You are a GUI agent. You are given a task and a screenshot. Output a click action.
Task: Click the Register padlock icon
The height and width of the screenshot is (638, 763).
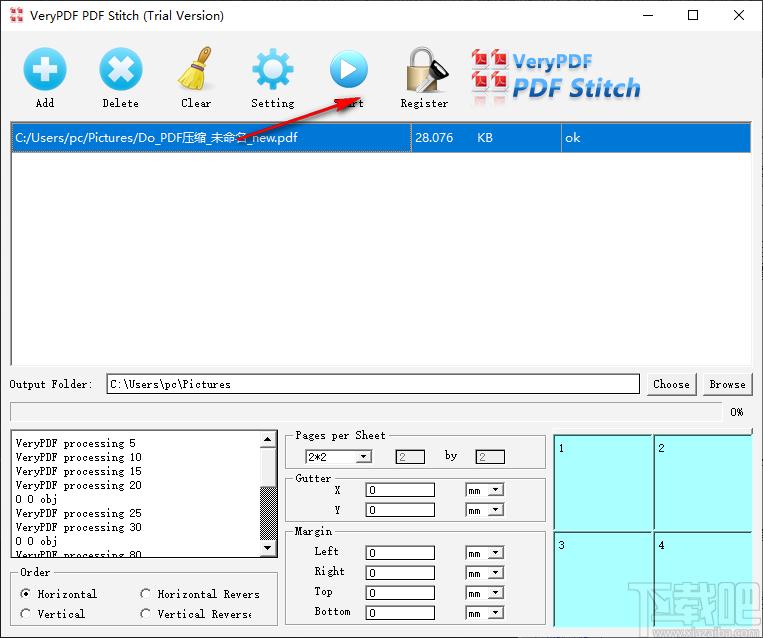426,69
